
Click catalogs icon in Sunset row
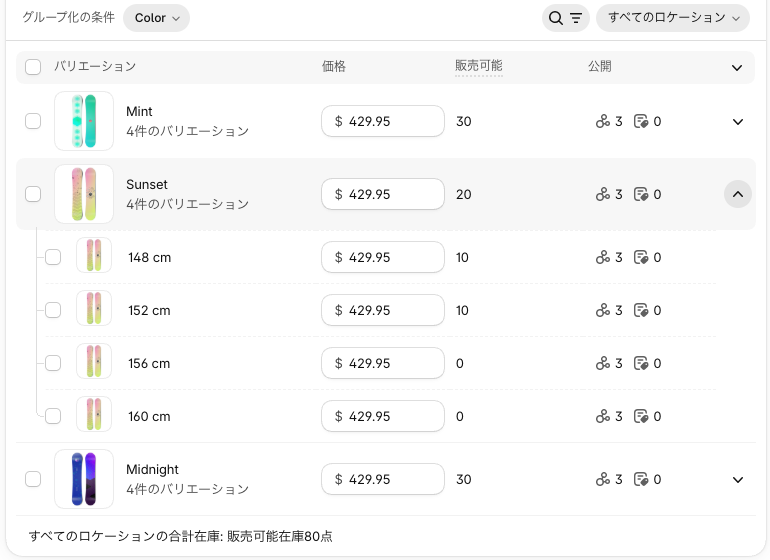click(x=641, y=195)
